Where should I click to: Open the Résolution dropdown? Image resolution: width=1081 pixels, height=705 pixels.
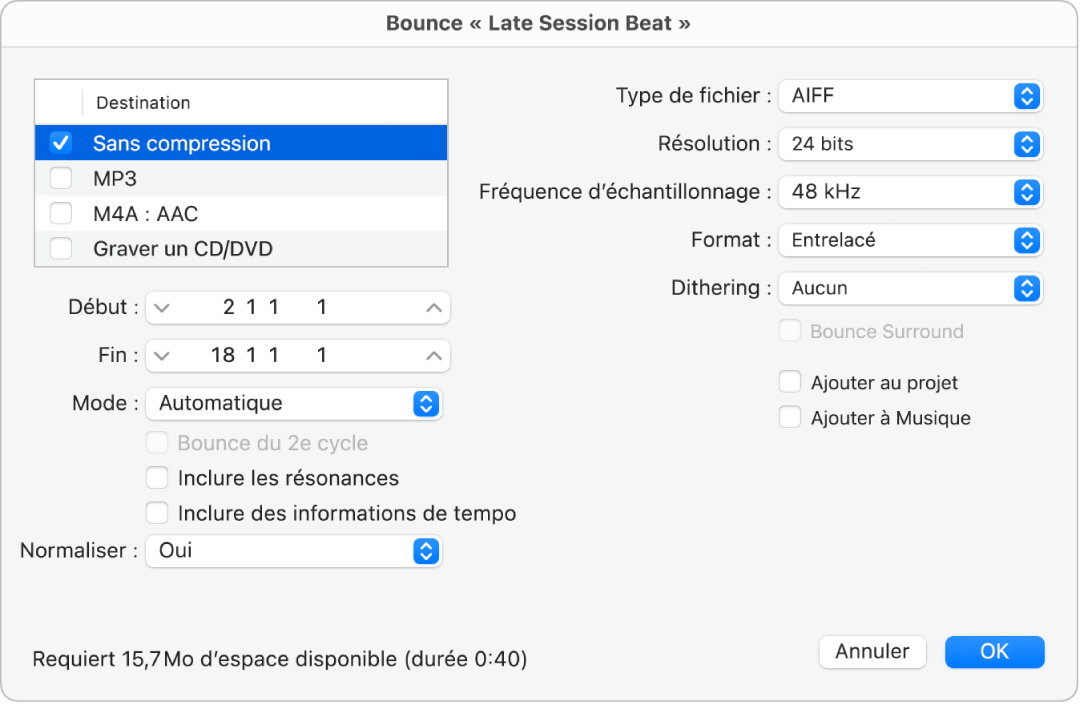click(1025, 144)
